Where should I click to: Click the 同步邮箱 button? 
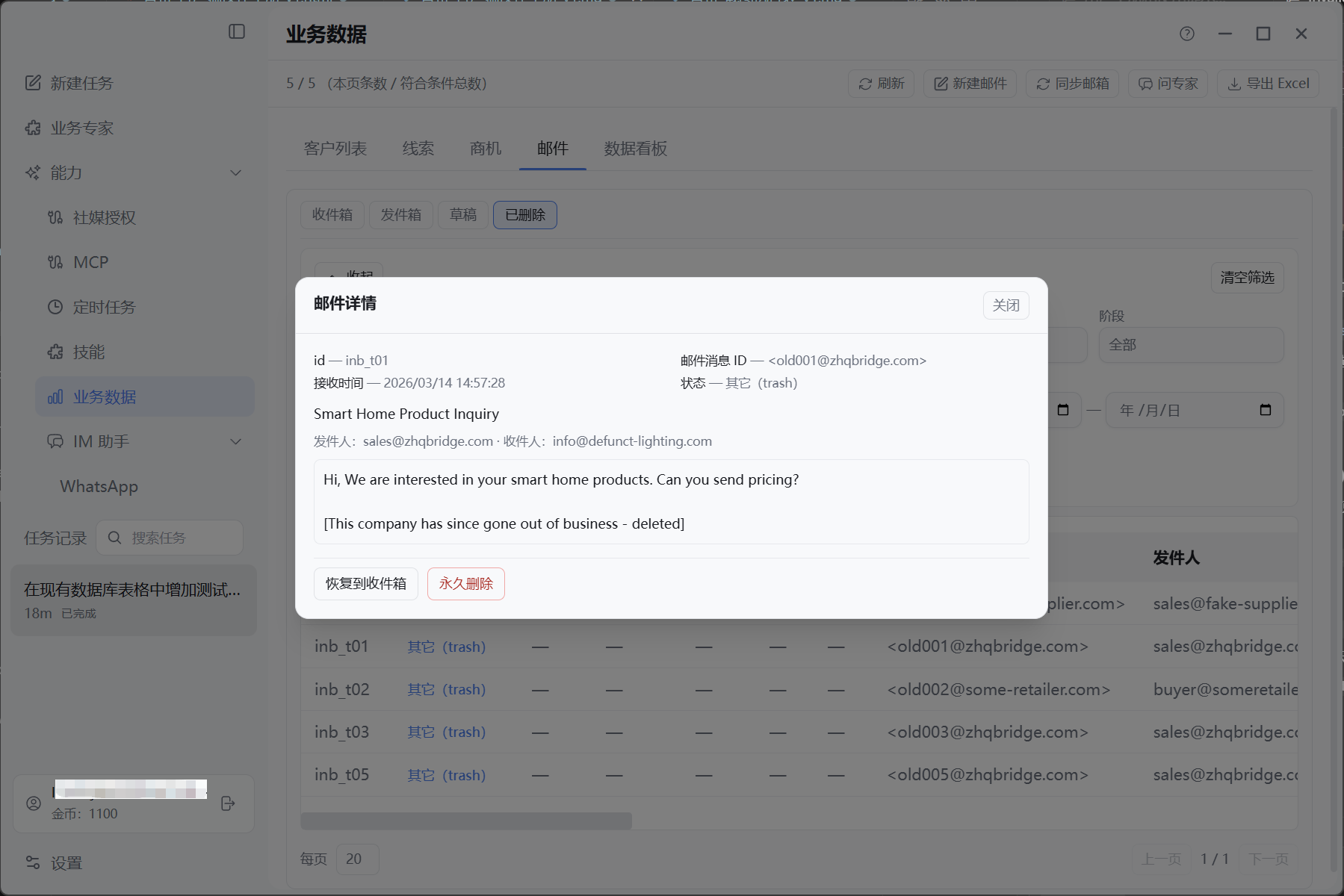1072,84
